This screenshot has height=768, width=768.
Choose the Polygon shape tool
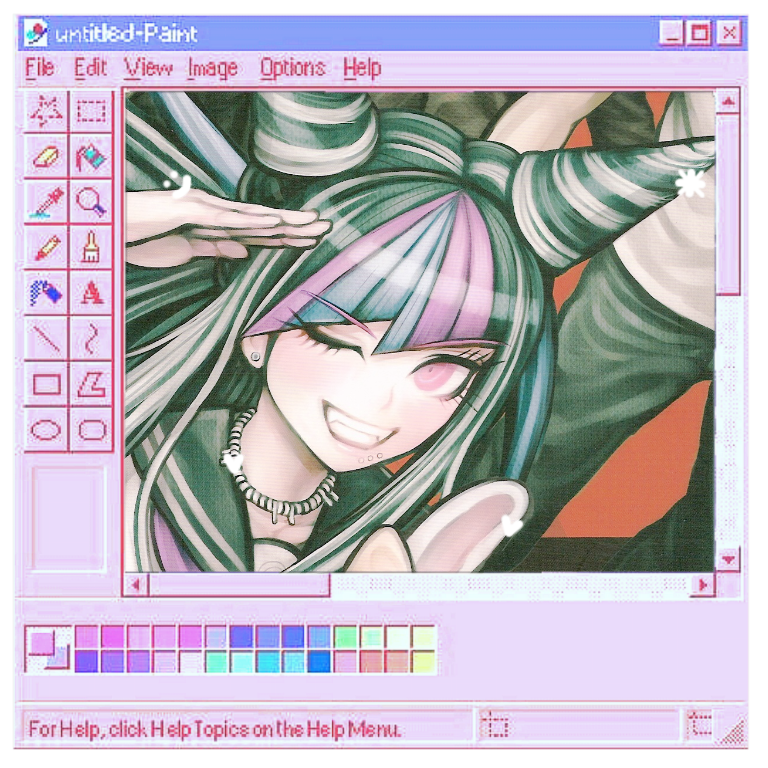click(x=92, y=385)
